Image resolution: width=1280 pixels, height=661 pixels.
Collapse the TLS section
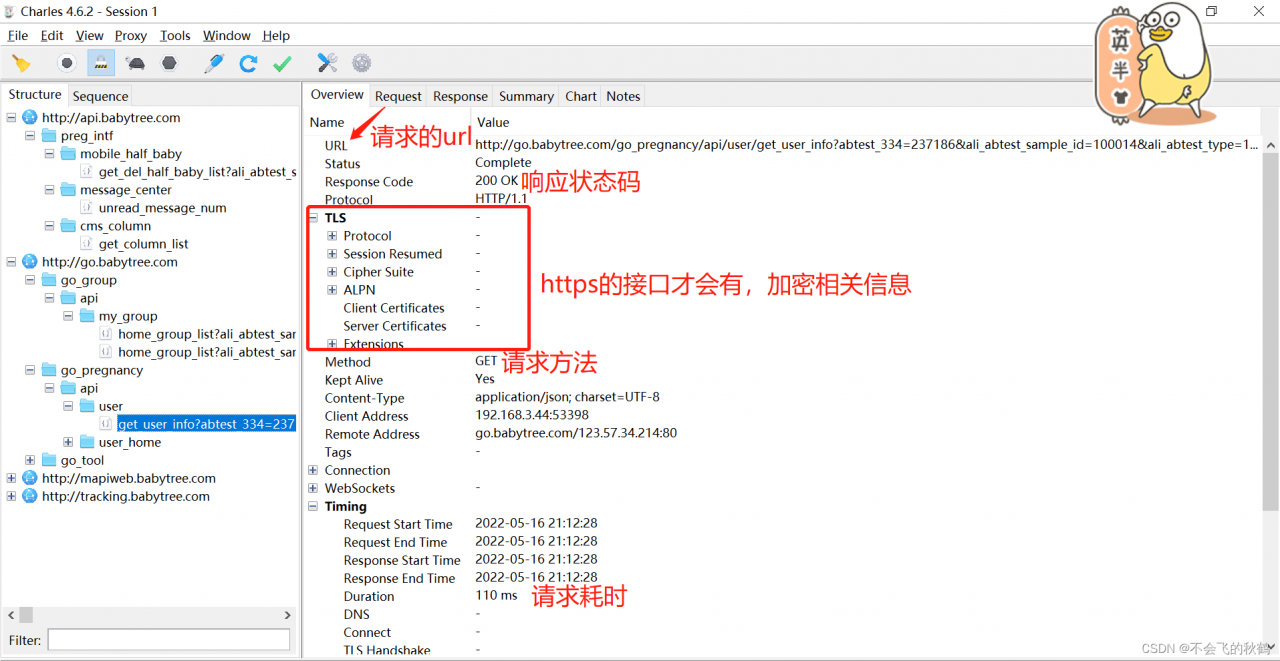pos(313,218)
